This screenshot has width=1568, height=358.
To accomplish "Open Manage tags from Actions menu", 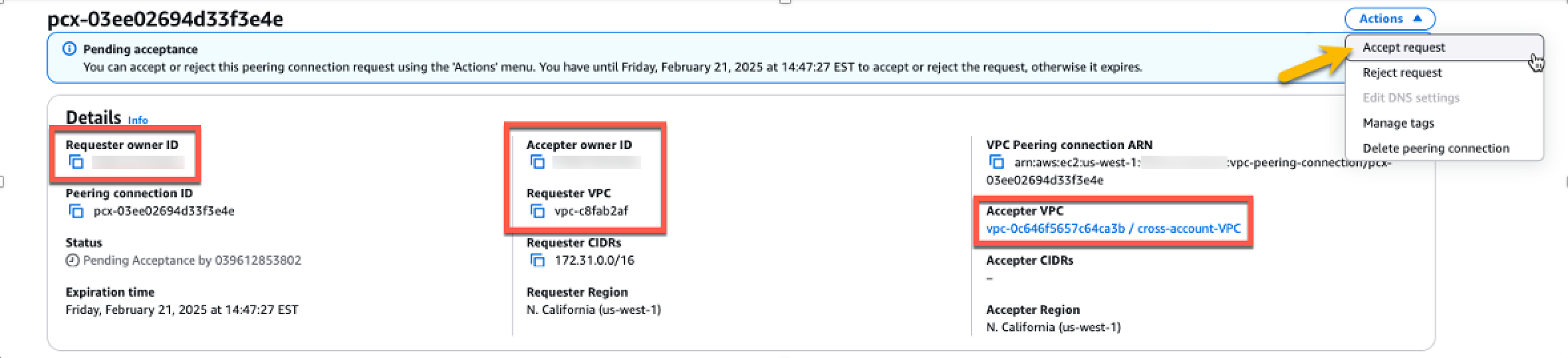I will [x=1398, y=124].
